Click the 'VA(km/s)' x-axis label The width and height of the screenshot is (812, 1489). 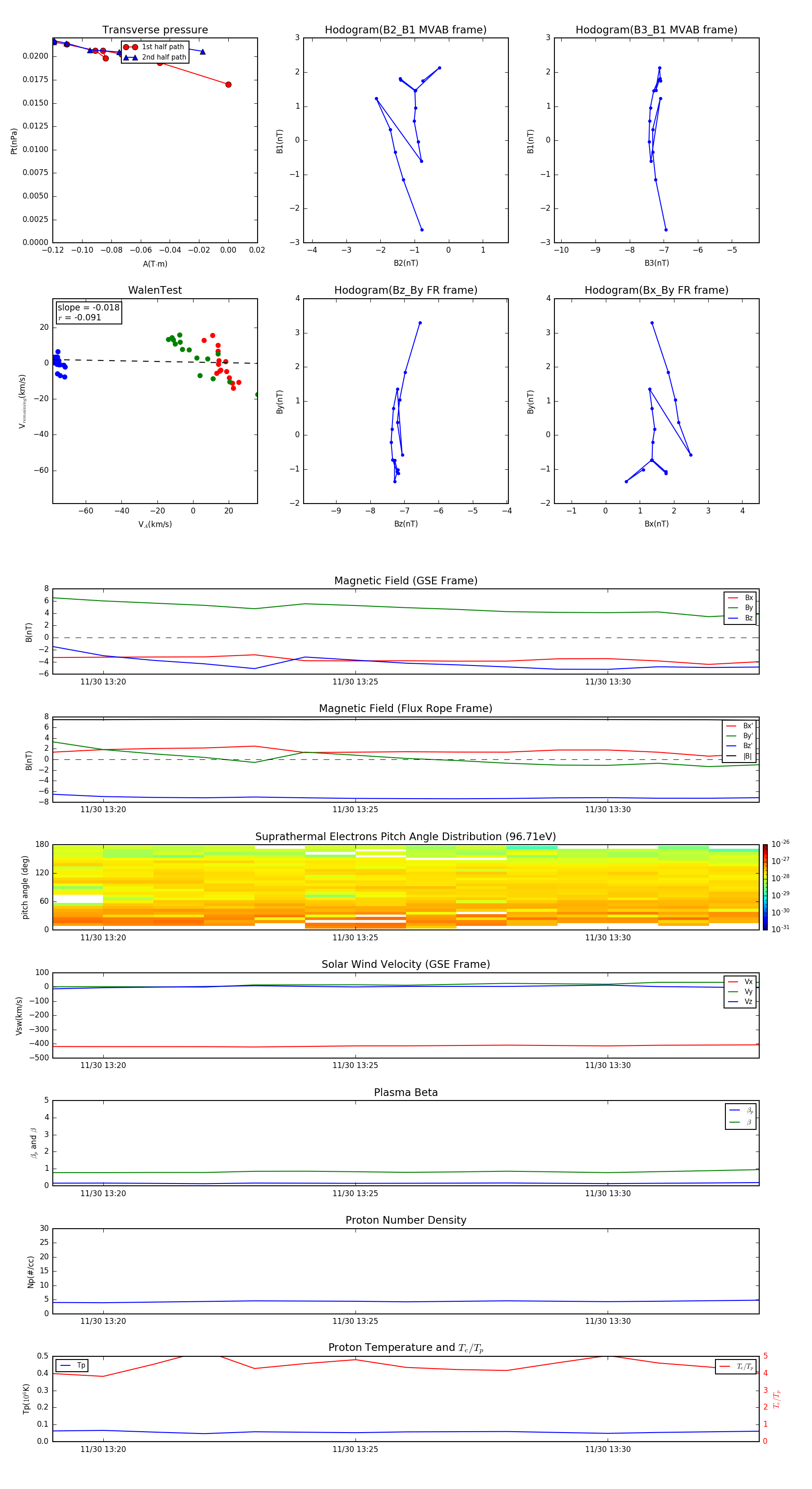[155, 524]
